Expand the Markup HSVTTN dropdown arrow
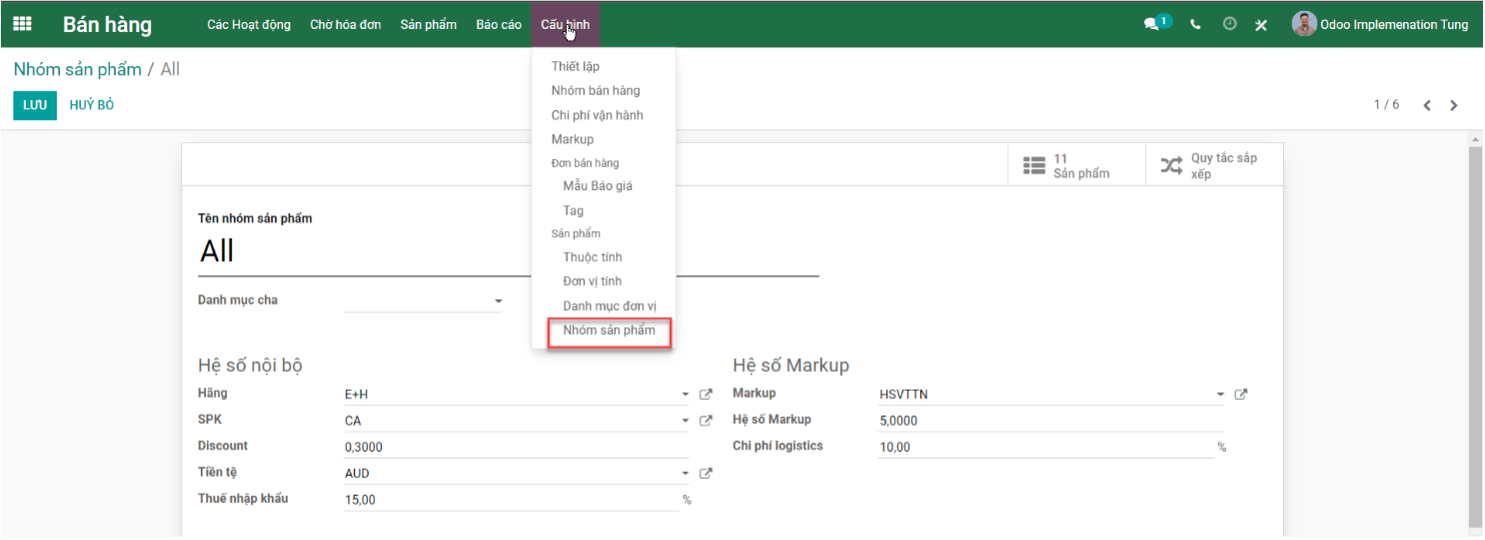Viewport: 1485px width, 540px height. [x=1220, y=394]
